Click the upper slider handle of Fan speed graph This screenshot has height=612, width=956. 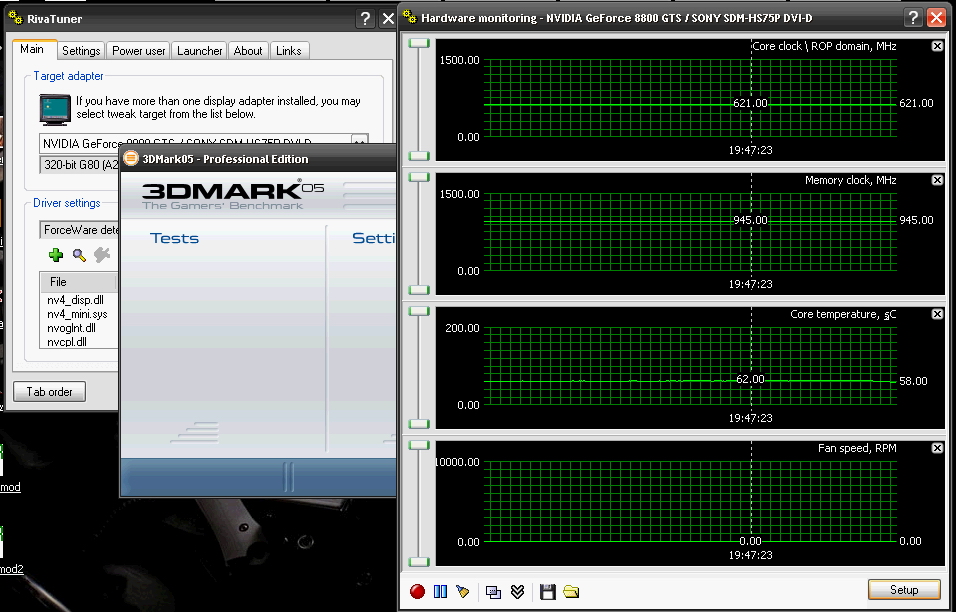[x=419, y=445]
